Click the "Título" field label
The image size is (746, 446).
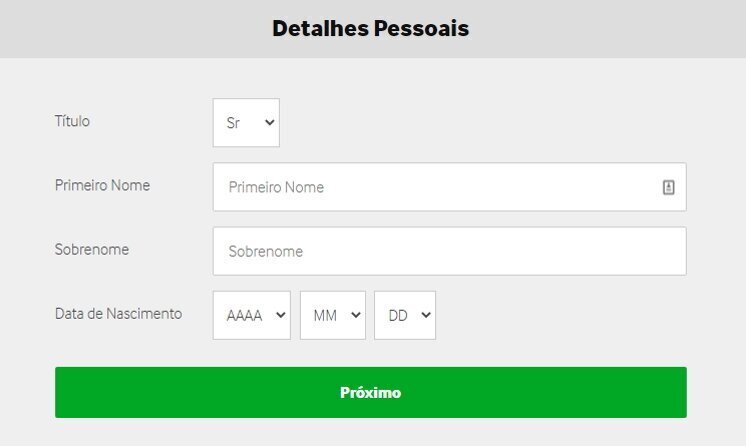72,121
